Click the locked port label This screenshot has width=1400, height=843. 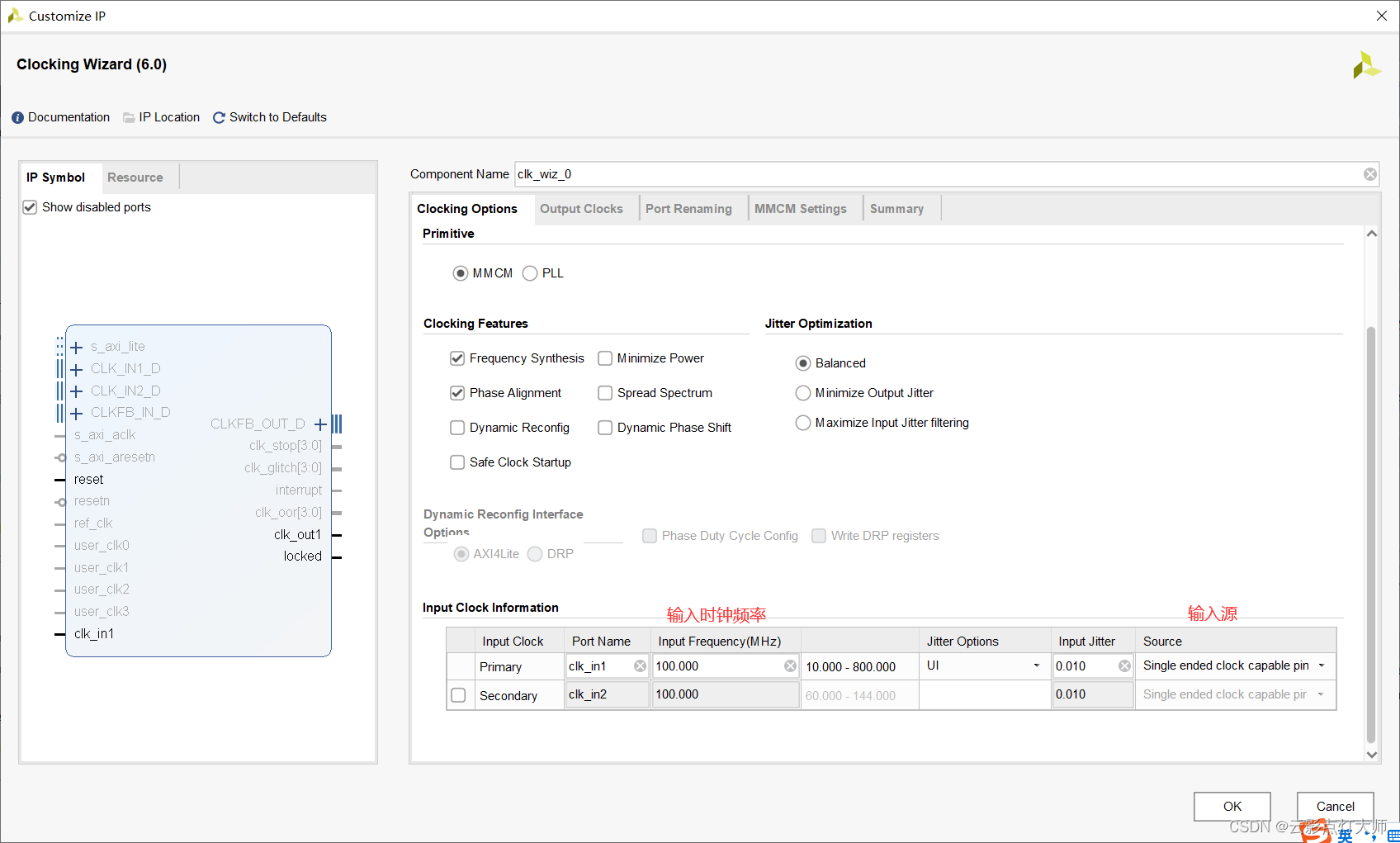coord(303,556)
